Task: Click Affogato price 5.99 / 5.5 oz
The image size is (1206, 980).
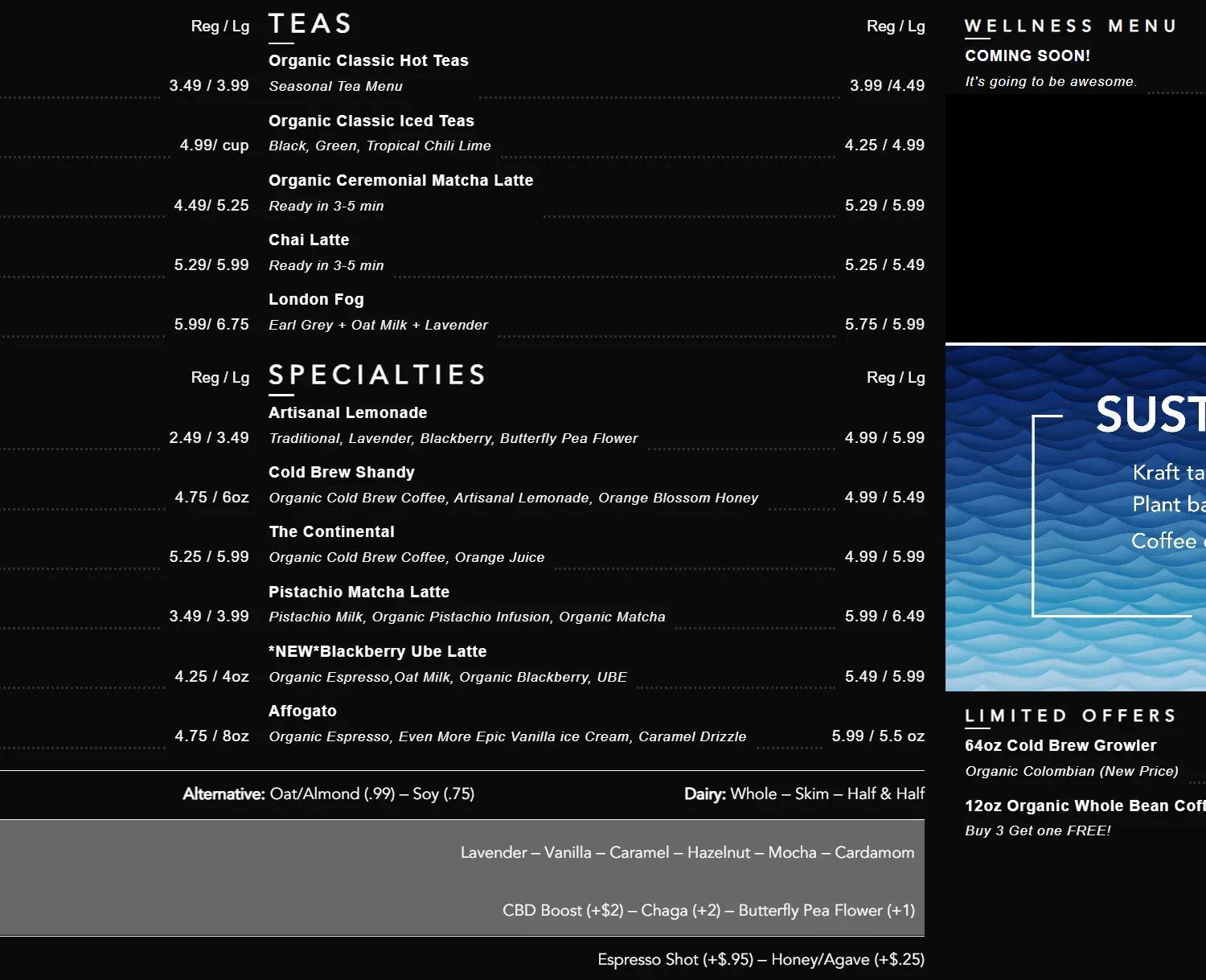Action: click(878, 736)
